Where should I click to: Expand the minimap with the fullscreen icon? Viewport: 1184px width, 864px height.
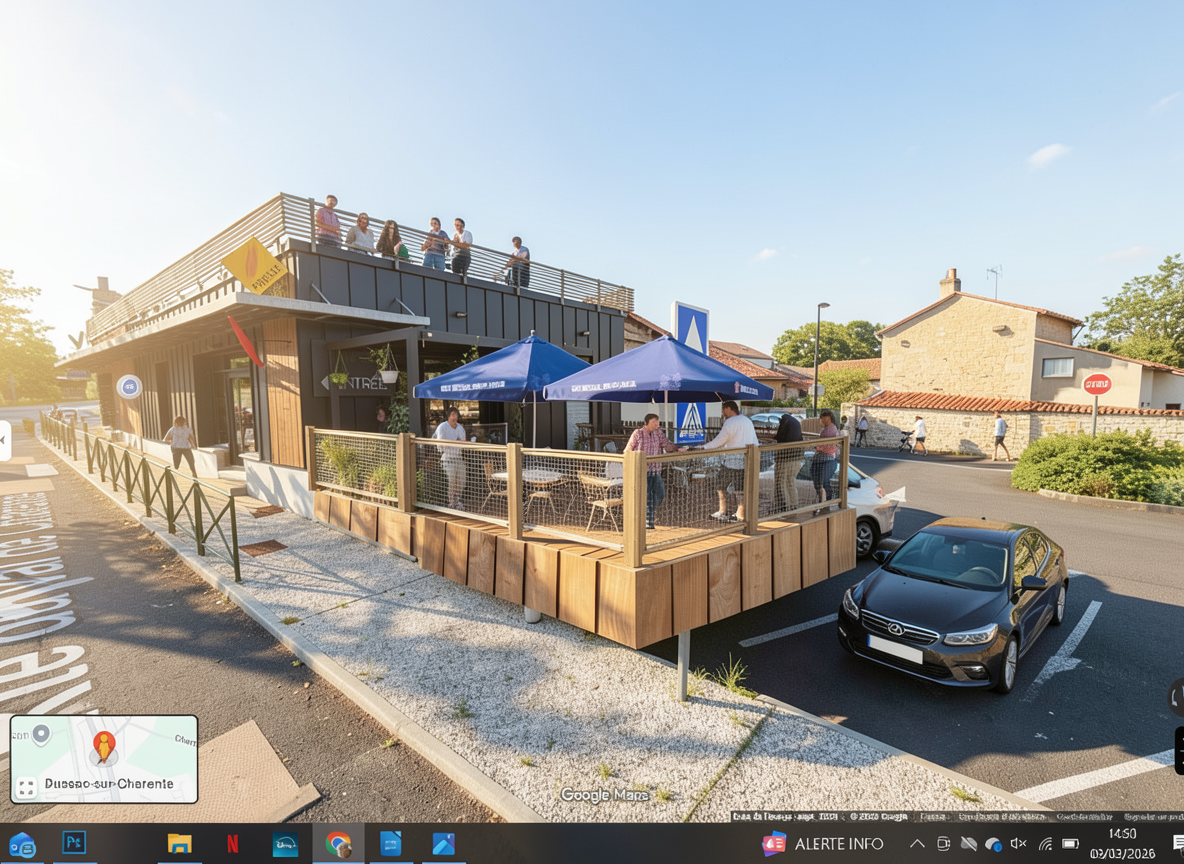click(26, 788)
